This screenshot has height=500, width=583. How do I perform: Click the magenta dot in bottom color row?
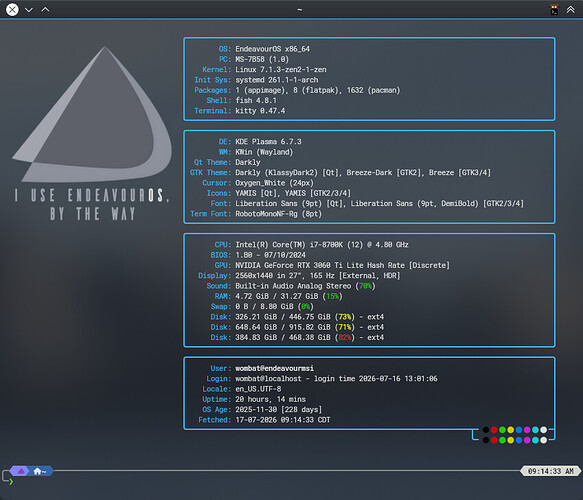pos(527,440)
